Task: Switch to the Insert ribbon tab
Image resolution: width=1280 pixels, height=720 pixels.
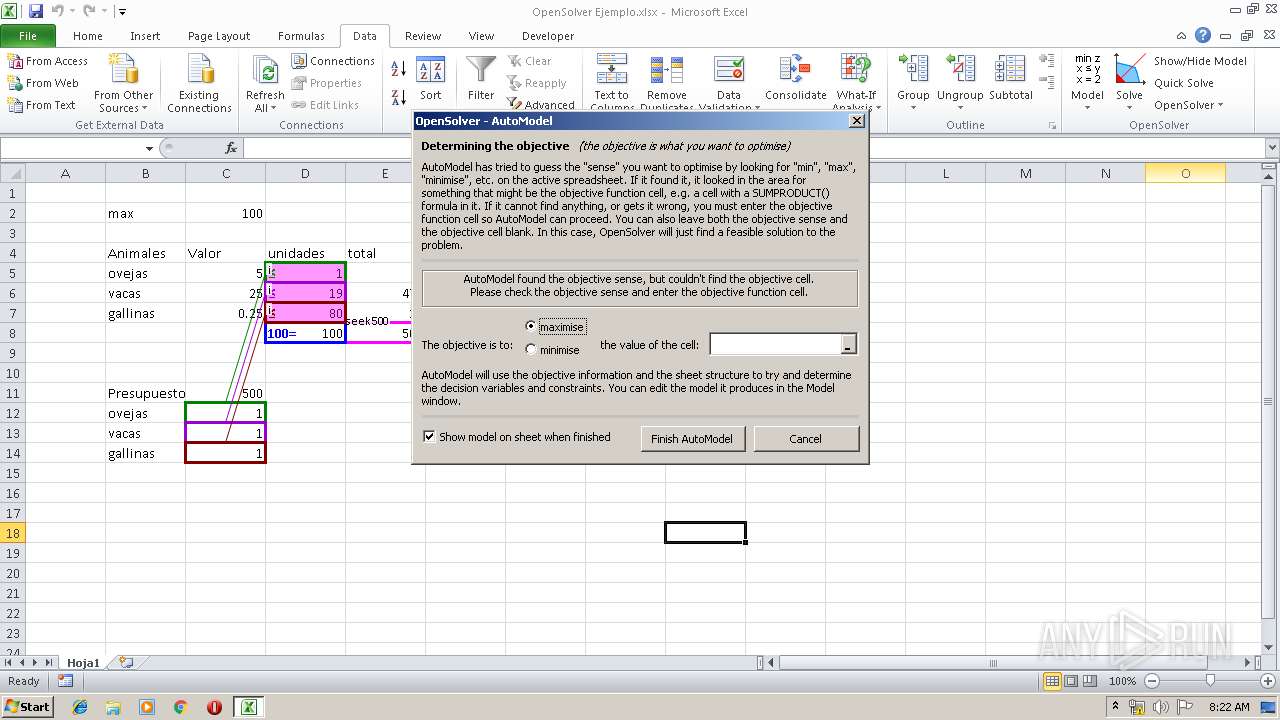Action: (145, 35)
